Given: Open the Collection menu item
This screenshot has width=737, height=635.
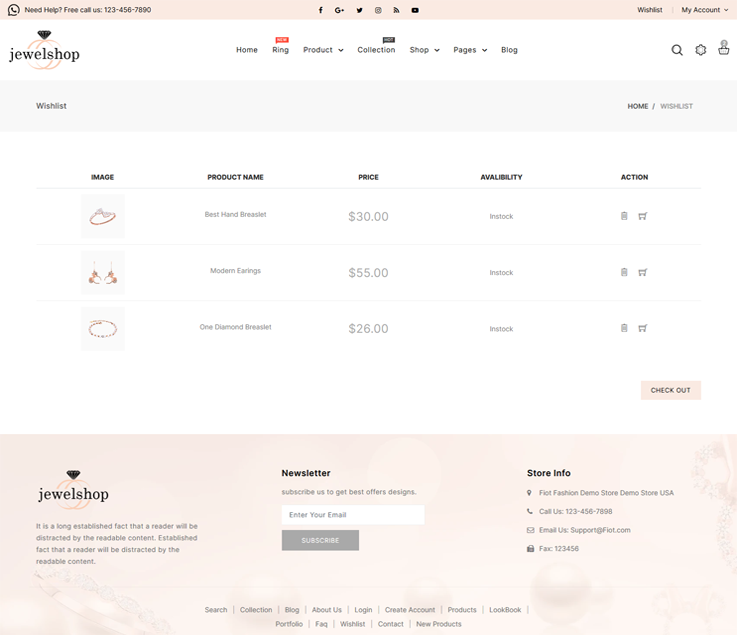Looking at the screenshot, I should [376, 50].
